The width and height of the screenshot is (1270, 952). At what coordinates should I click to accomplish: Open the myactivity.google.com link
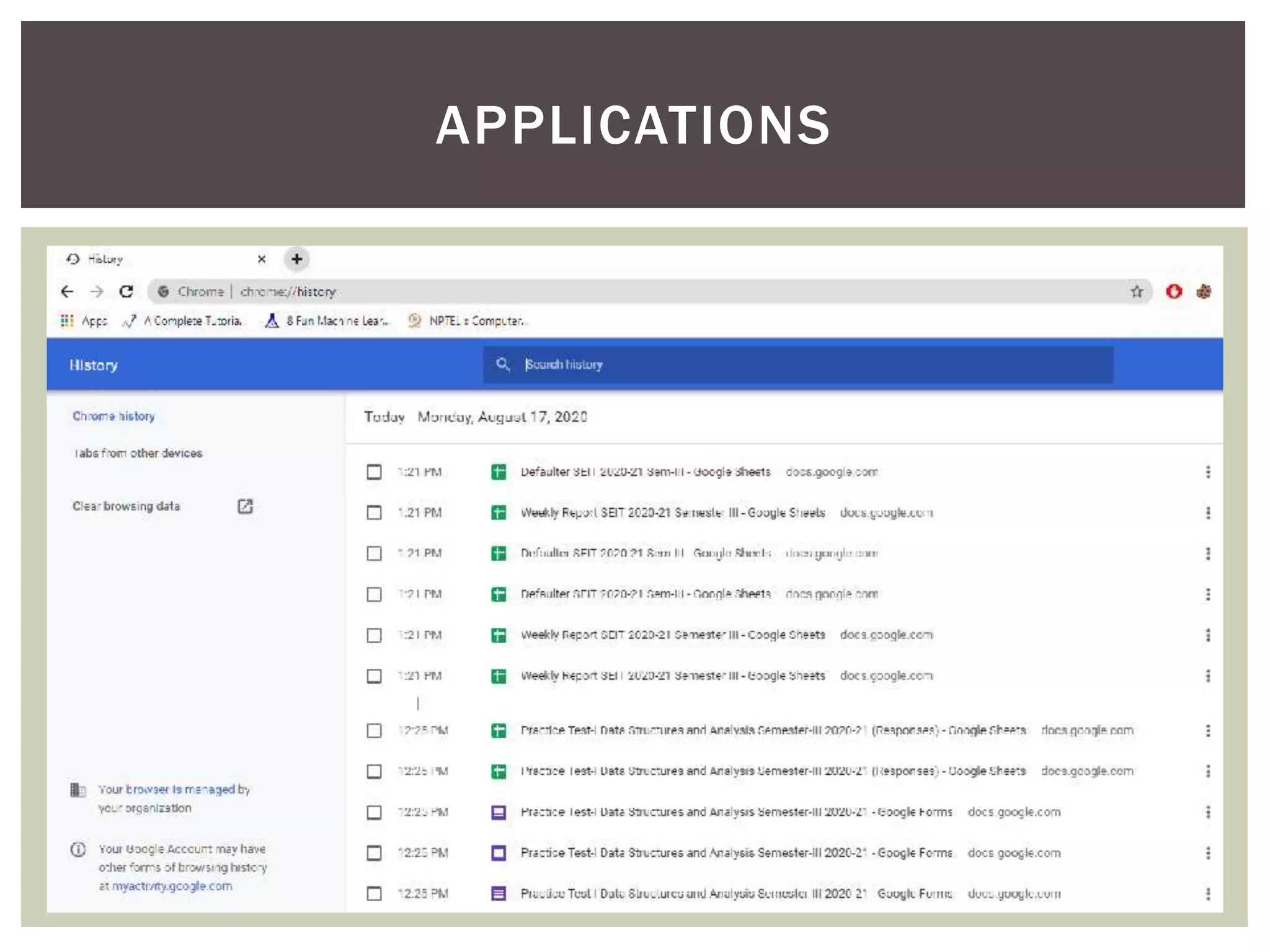click(x=172, y=886)
